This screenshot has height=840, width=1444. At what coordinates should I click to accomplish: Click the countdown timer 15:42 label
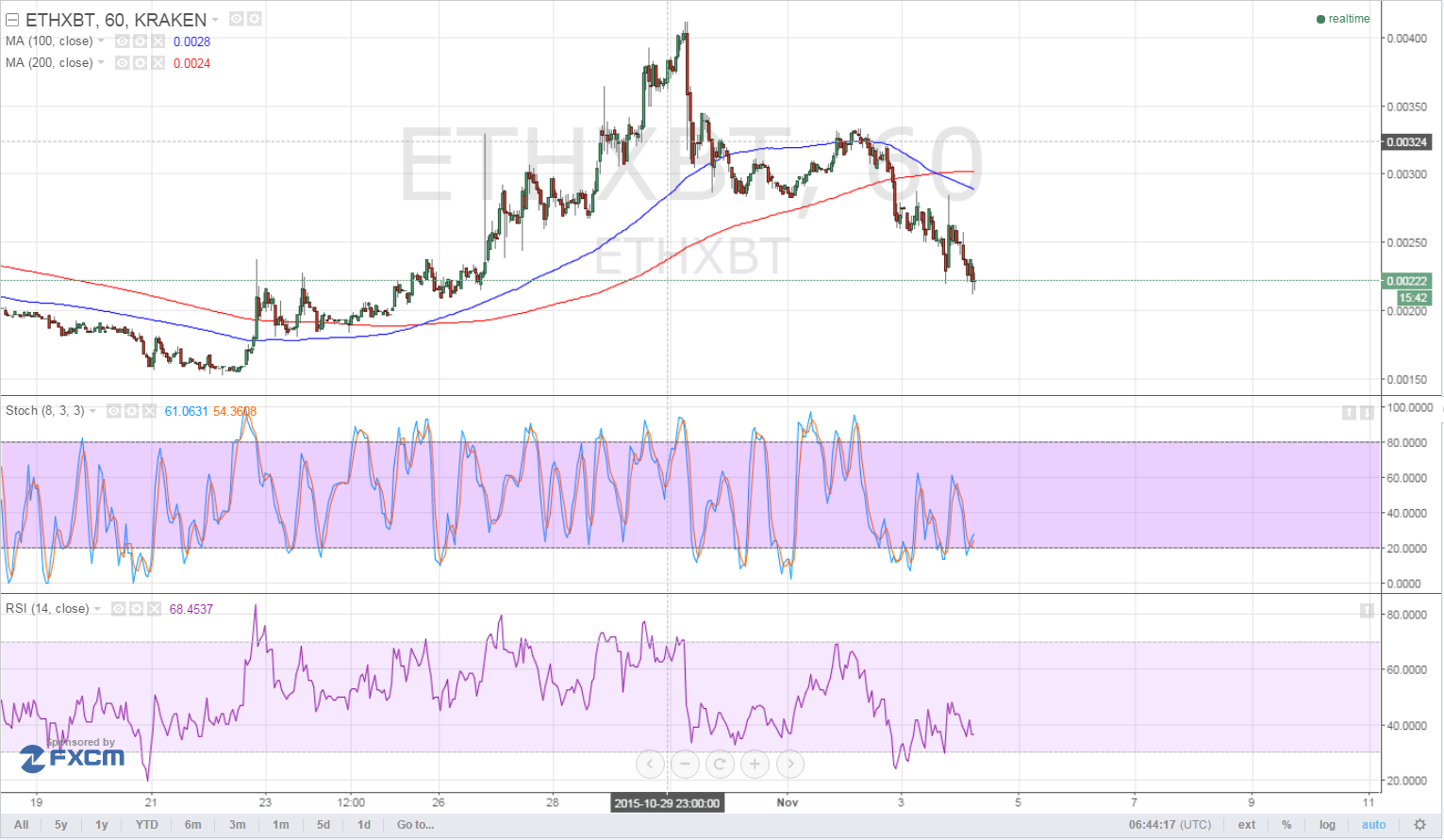[x=1414, y=298]
